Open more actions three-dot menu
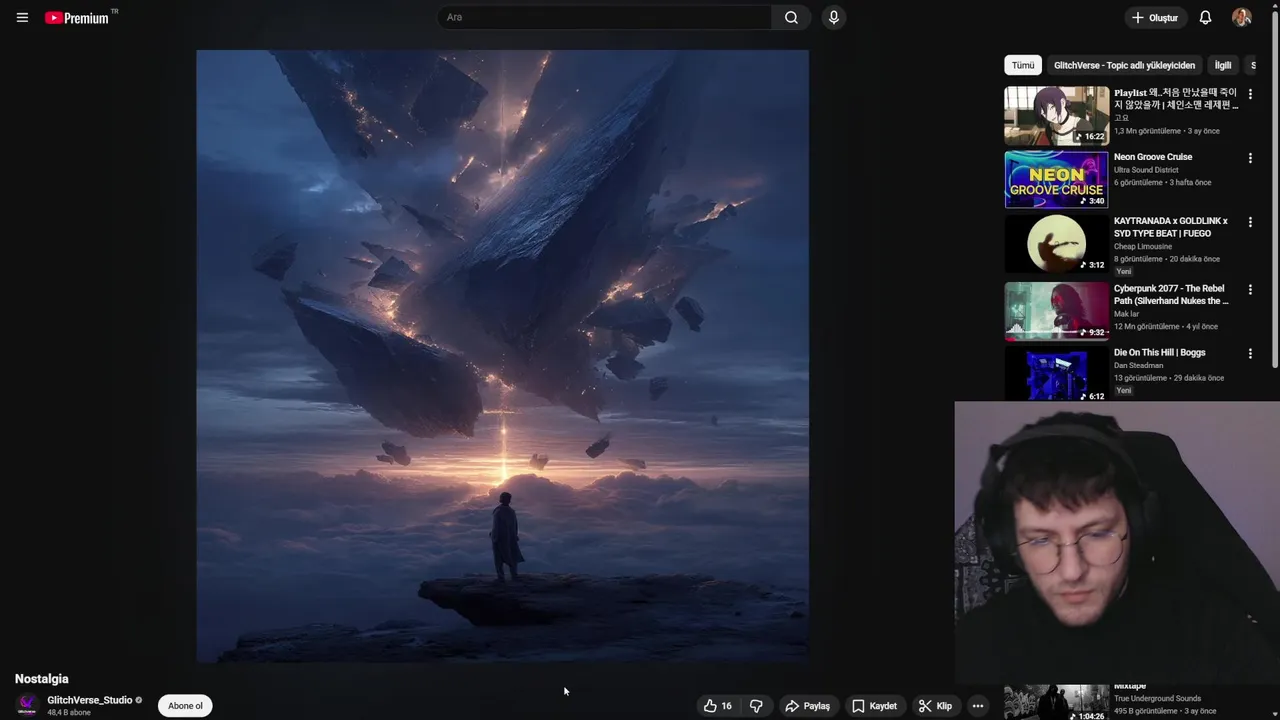This screenshot has width=1280, height=720. tap(978, 706)
